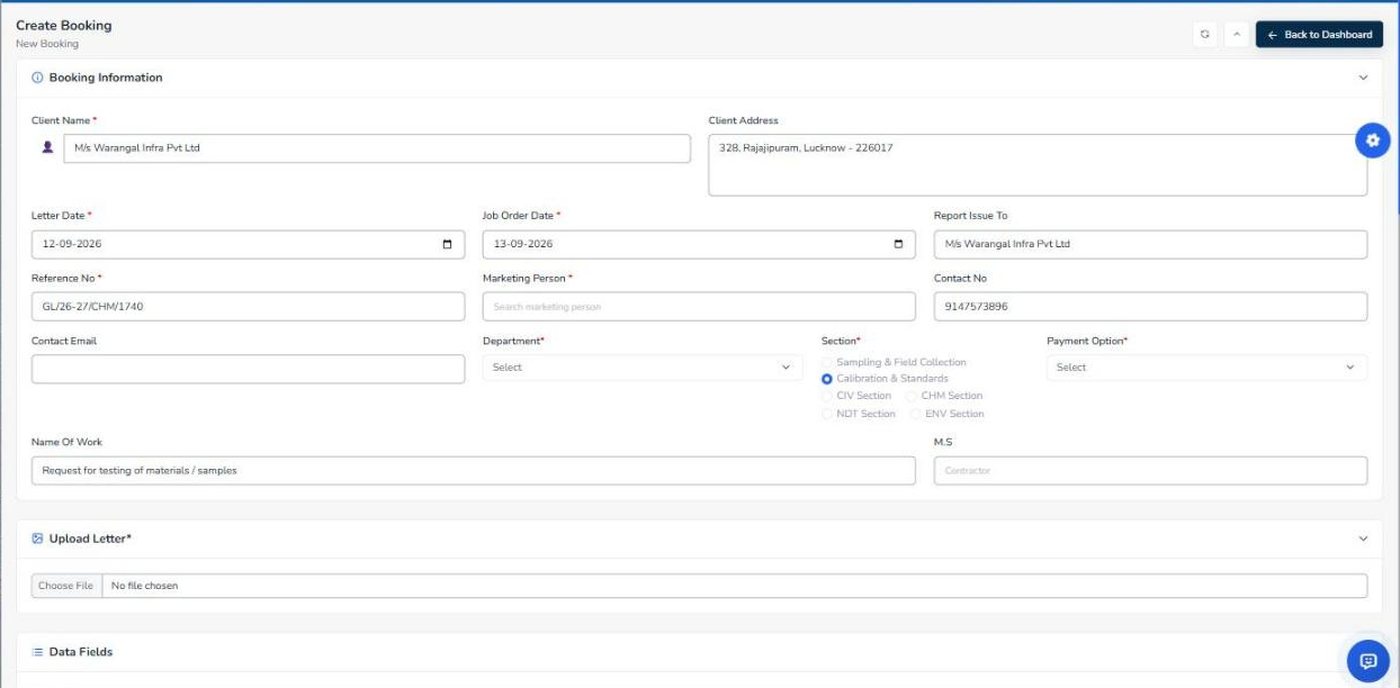Click the Data Fields section header
The image size is (1400, 688).
tap(699, 652)
